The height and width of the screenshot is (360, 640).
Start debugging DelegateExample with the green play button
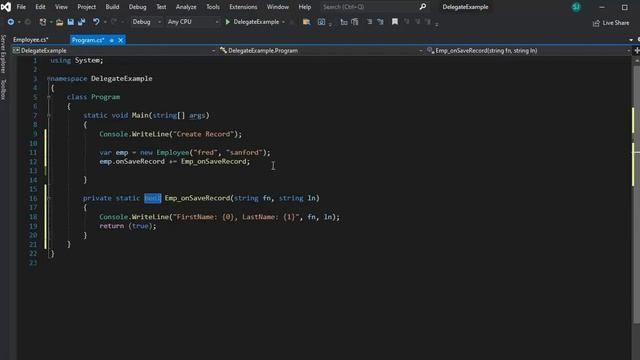[228, 22]
